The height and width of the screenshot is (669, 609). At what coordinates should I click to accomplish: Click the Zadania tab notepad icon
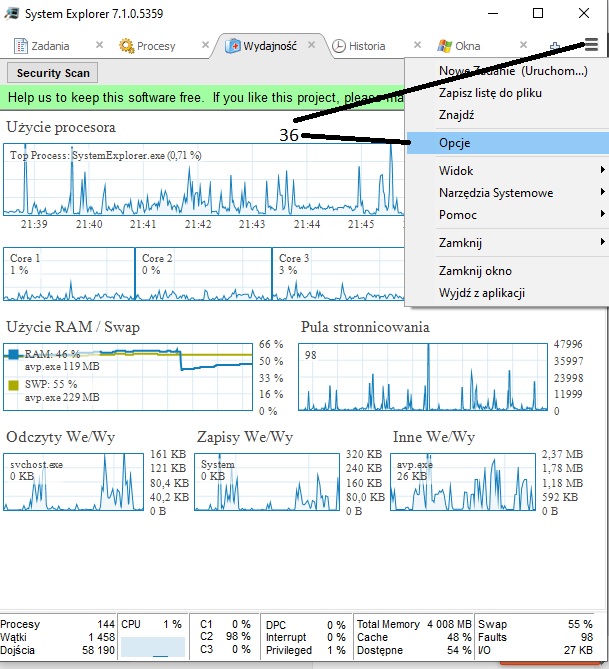pos(20,46)
